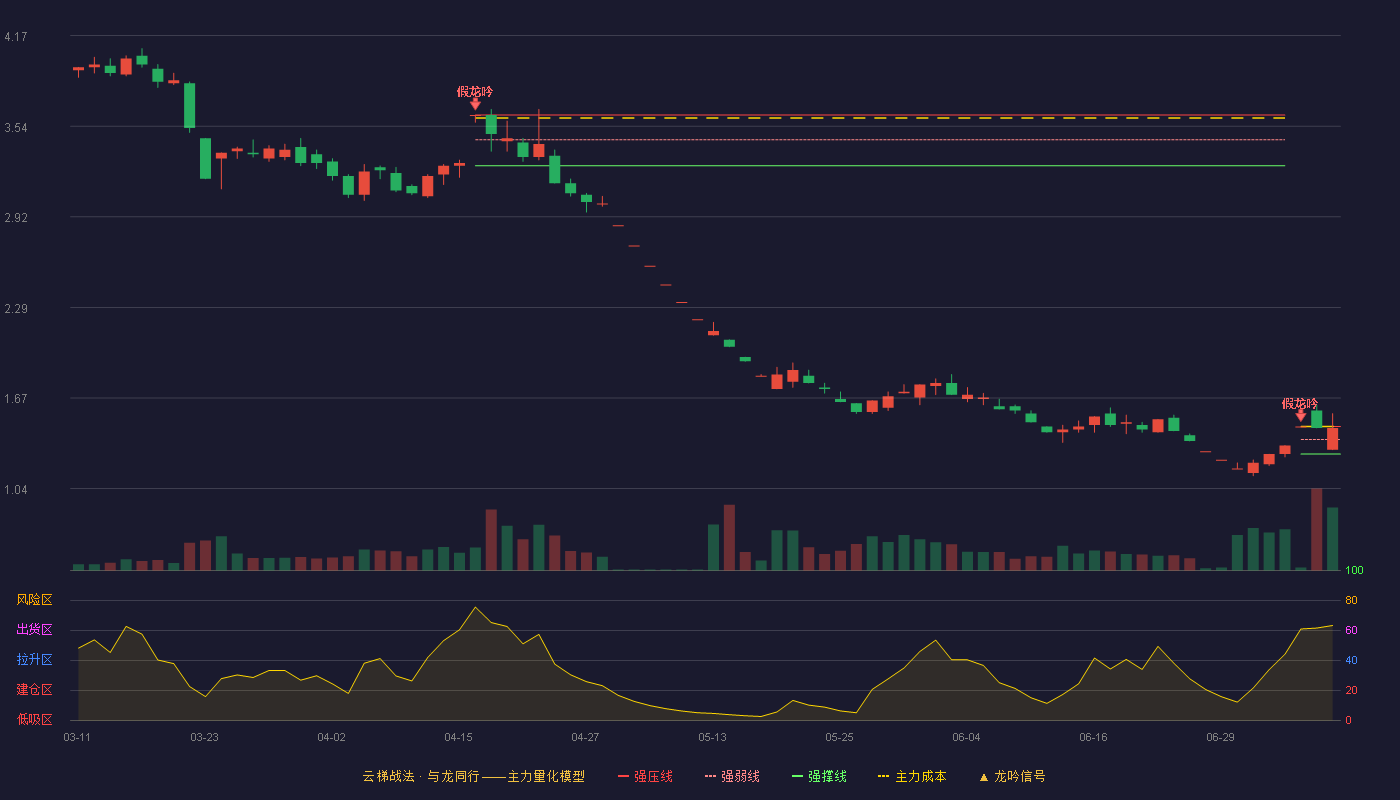Click the green dash icon beside 强撑线
This screenshot has height=800, width=1400.
797,776
